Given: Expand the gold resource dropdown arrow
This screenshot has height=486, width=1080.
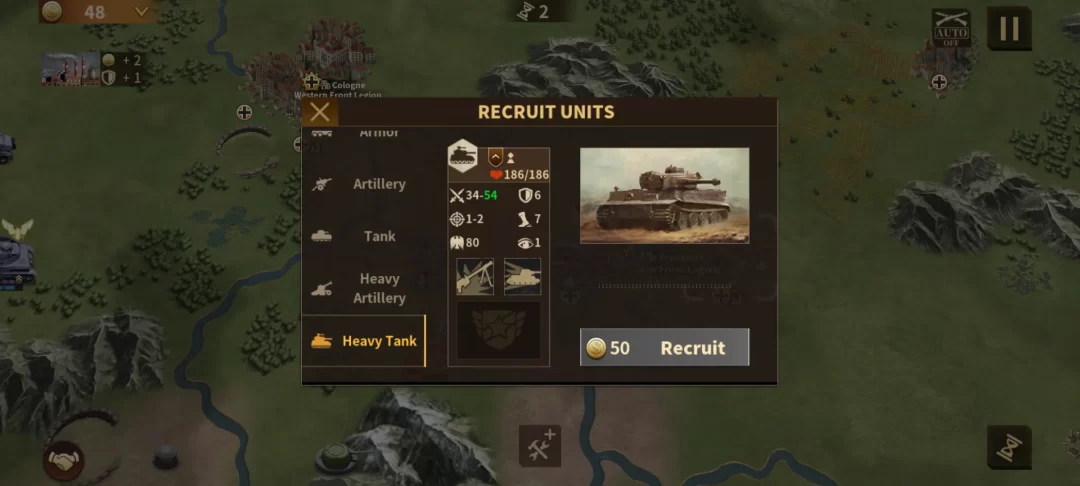Looking at the screenshot, I should tap(141, 12).
